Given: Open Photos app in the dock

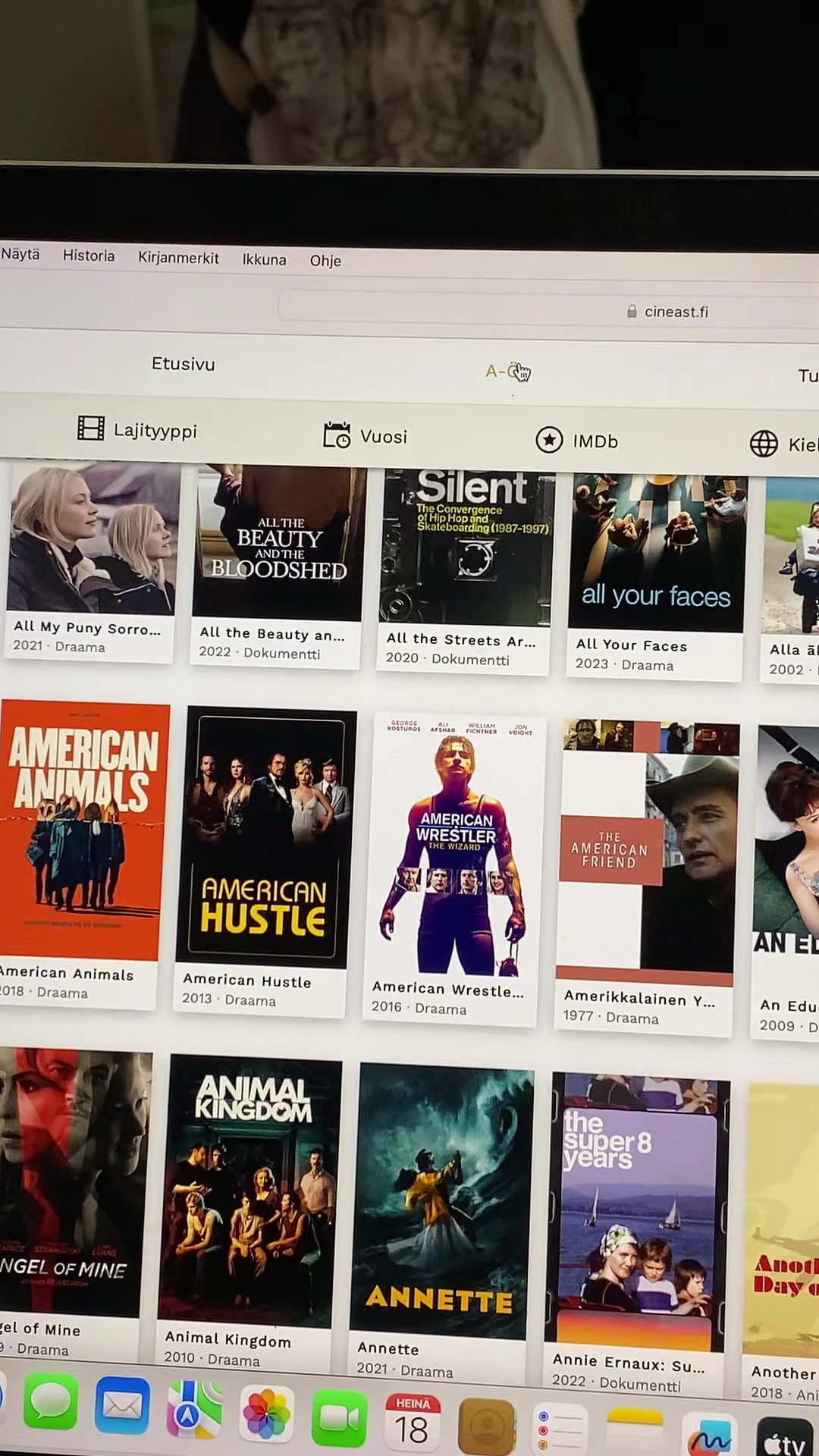Looking at the screenshot, I should (x=266, y=1413).
